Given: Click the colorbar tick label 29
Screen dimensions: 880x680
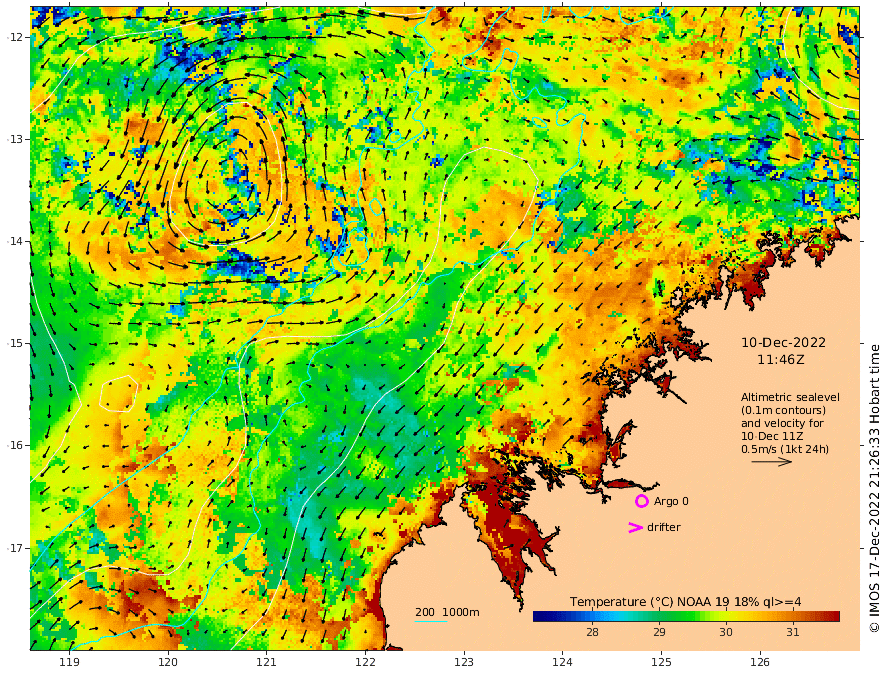Looking at the screenshot, I should pos(659,632).
